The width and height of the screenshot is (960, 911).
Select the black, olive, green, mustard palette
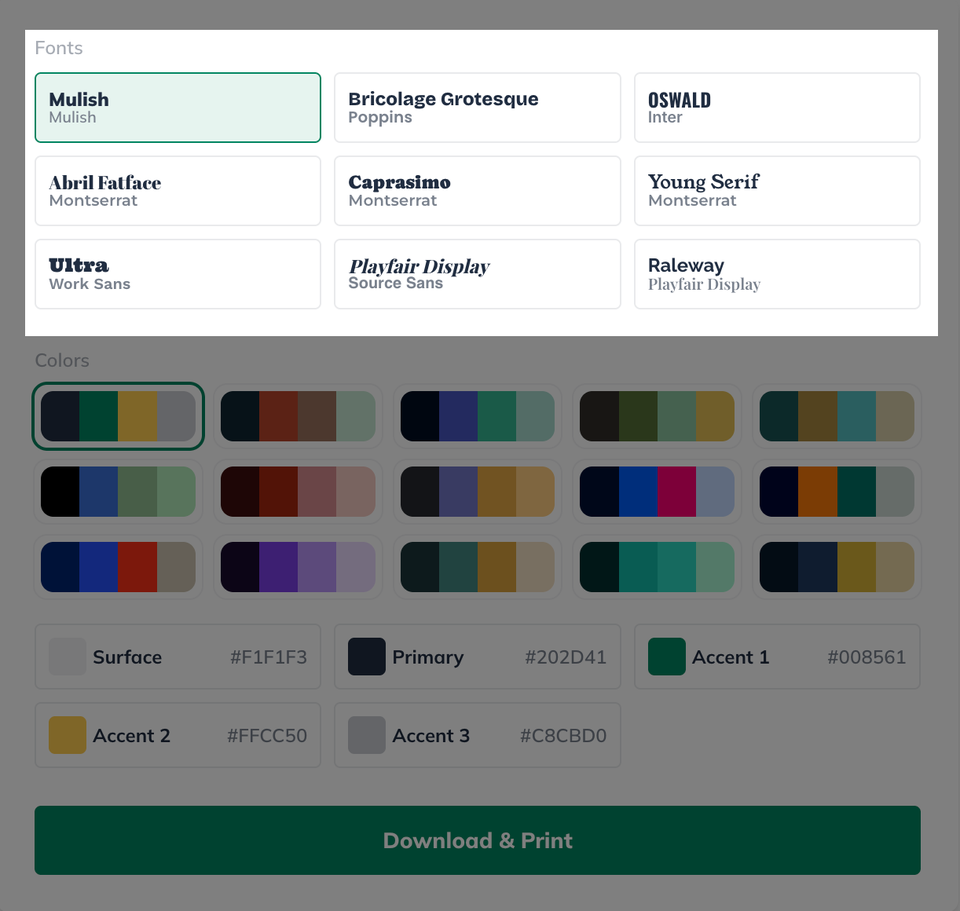[x=657, y=416]
